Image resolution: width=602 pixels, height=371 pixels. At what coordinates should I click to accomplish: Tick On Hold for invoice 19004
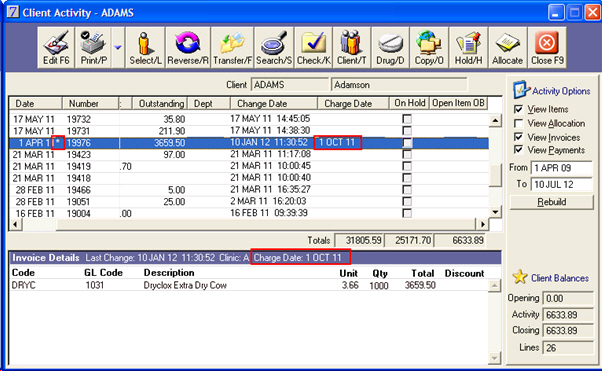(407, 213)
